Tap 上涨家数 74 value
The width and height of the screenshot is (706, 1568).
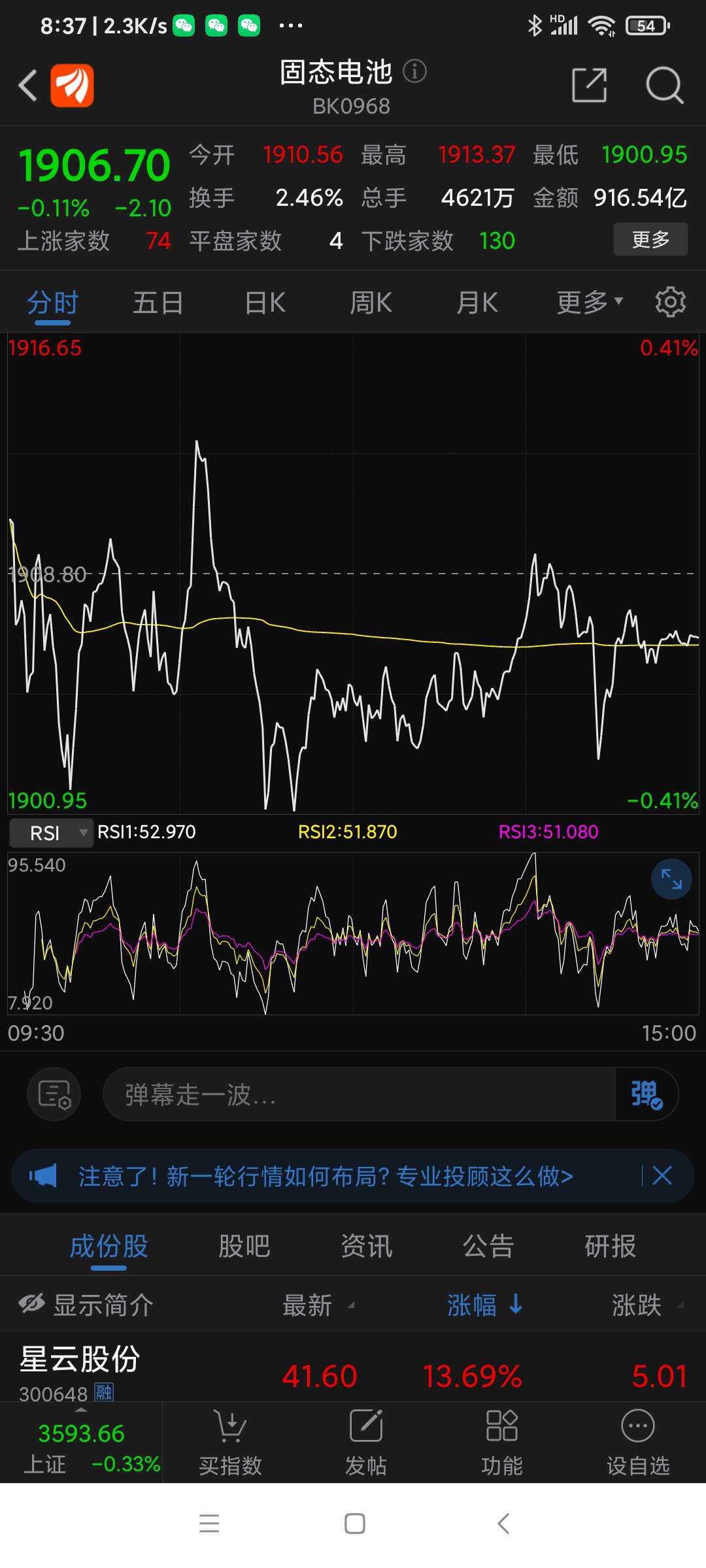[x=158, y=241]
